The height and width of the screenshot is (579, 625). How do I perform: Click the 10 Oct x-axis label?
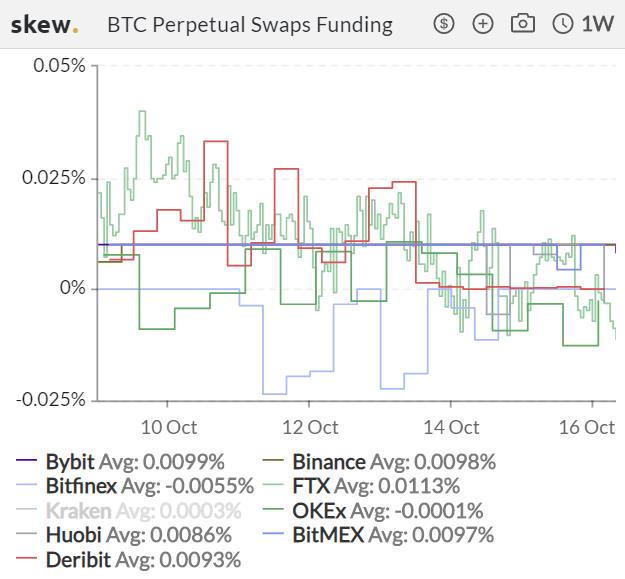(169, 428)
